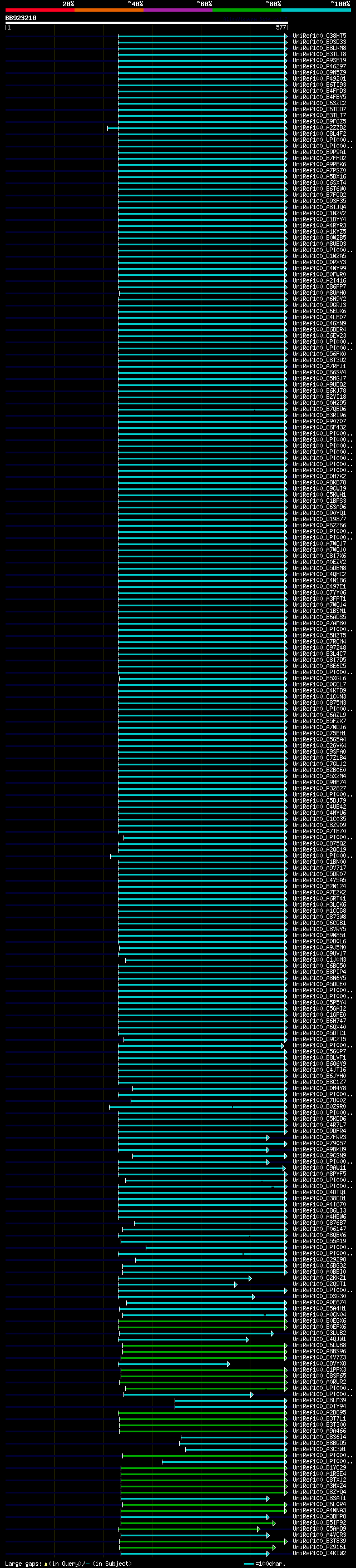This screenshot has width=356, height=1568.
Task: Click the alignment bar of UniRef100_Q5AAQ9
Action: pyautogui.click(x=190, y=1529)
